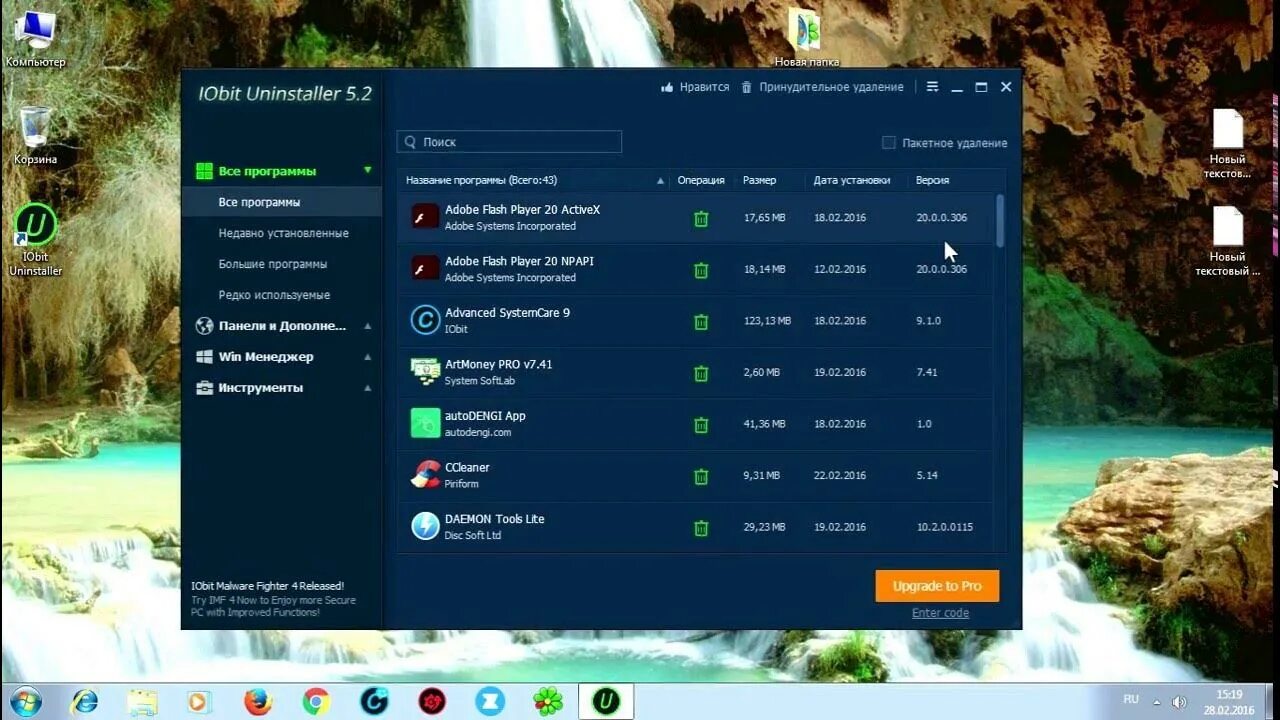The height and width of the screenshot is (720, 1280).
Task: Click size 41,36 MB of autoDENGI App
Action: [x=765, y=424]
